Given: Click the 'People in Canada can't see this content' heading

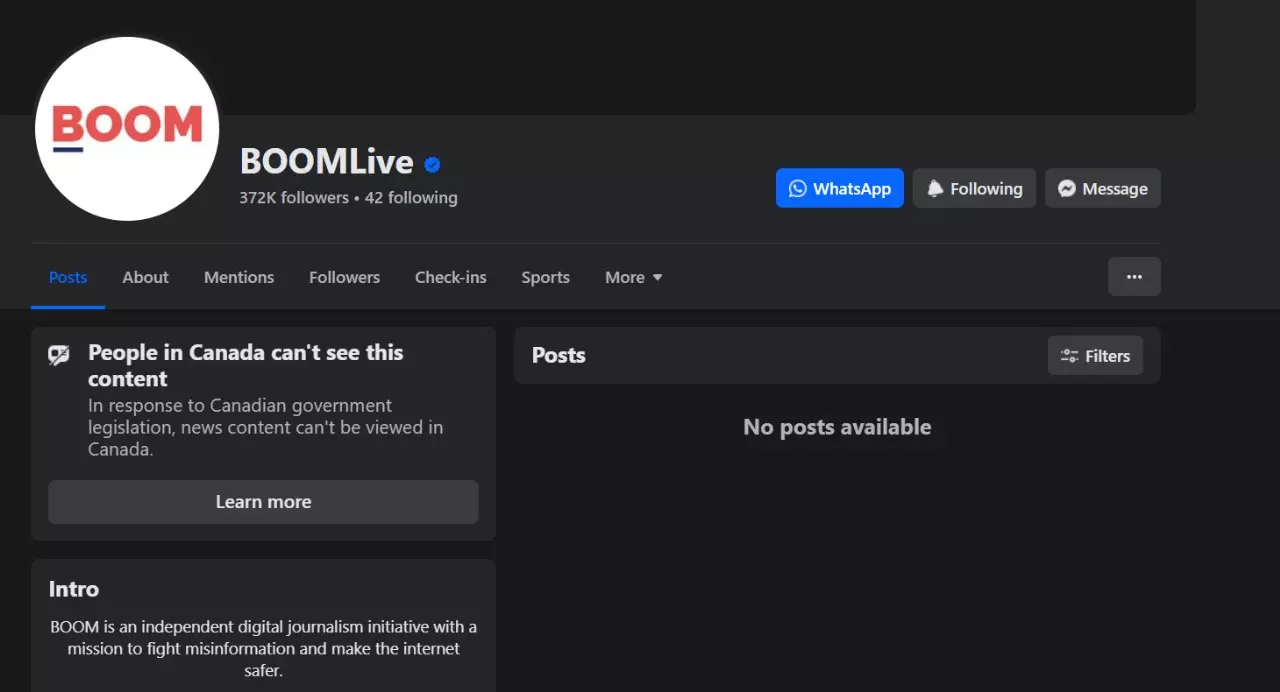Looking at the screenshot, I should pyautogui.click(x=246, y=365).
